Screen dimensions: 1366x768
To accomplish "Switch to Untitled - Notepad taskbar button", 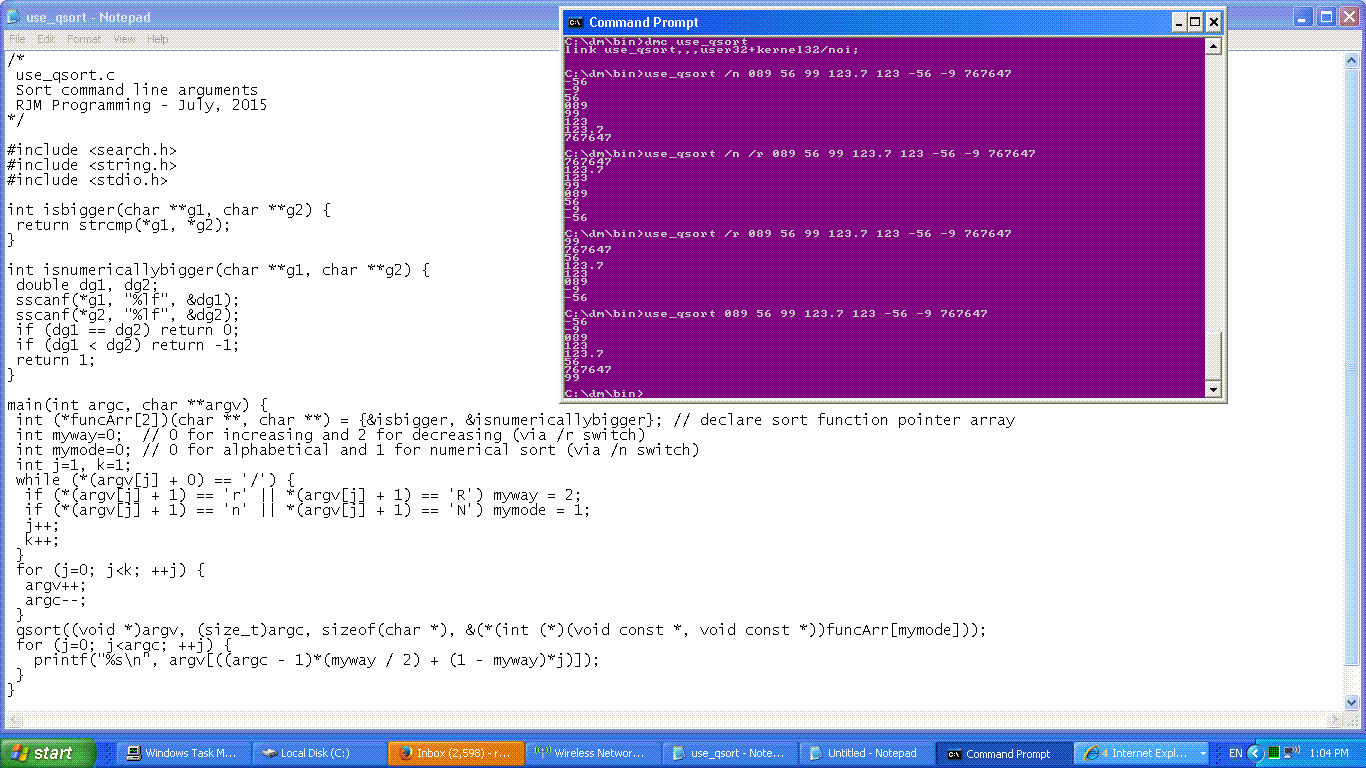I will (x=868, y=753).
